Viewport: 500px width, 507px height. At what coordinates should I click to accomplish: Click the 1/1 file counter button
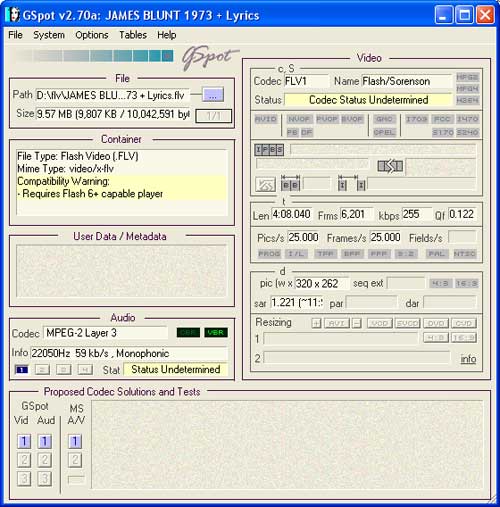(213, 116)
